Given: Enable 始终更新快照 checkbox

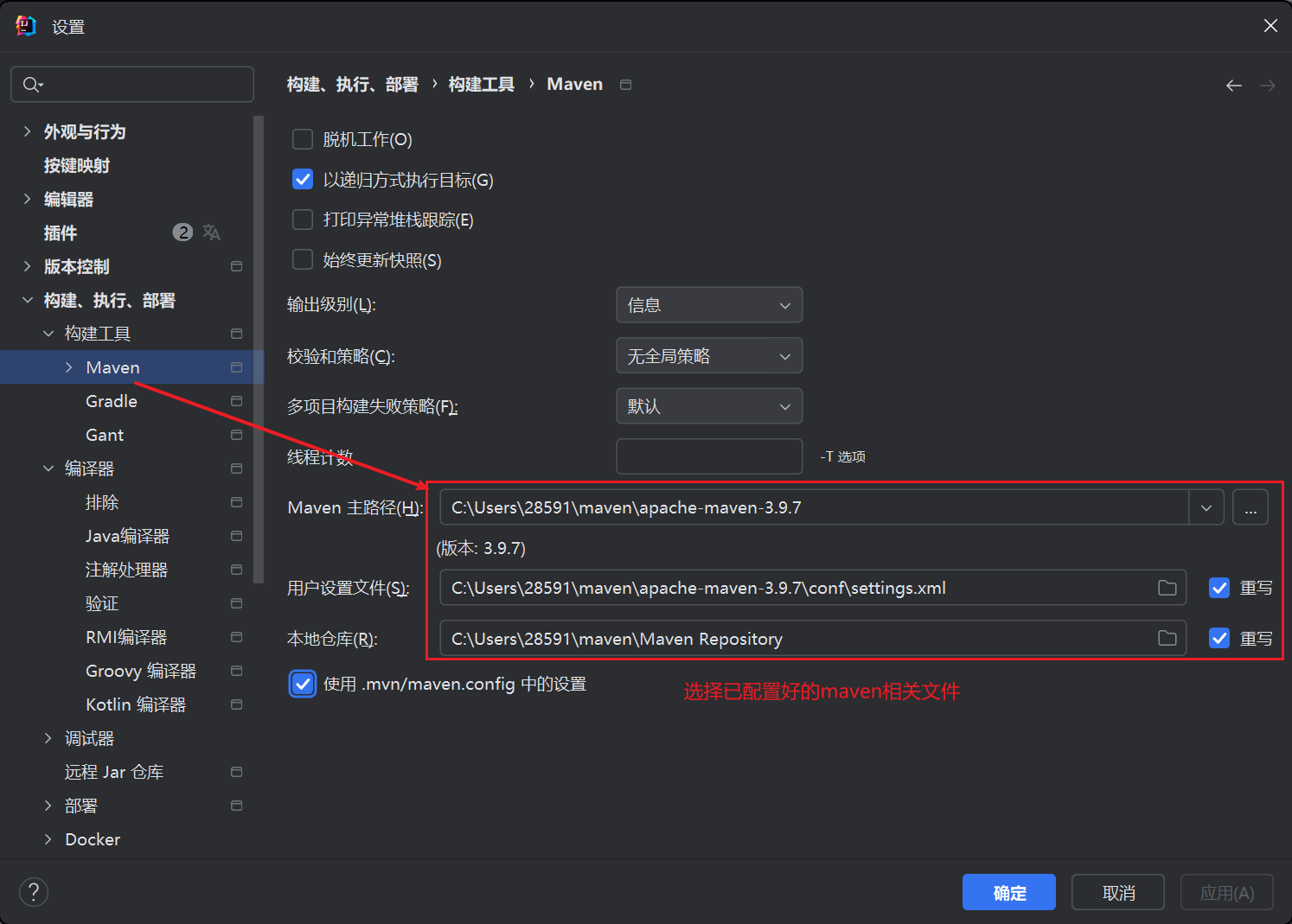Looking at the screenshot, I should coord(303,260).
